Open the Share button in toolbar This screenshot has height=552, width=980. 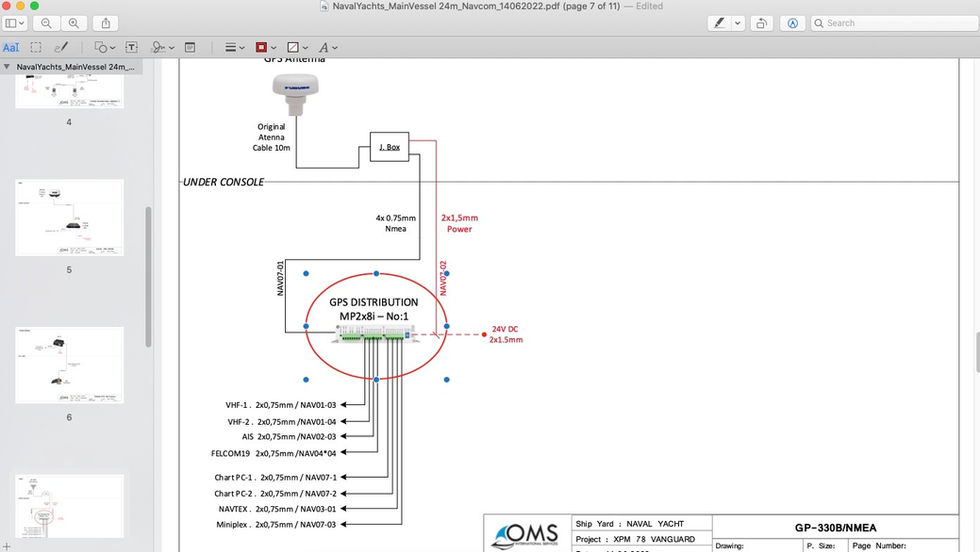point(106,23)
